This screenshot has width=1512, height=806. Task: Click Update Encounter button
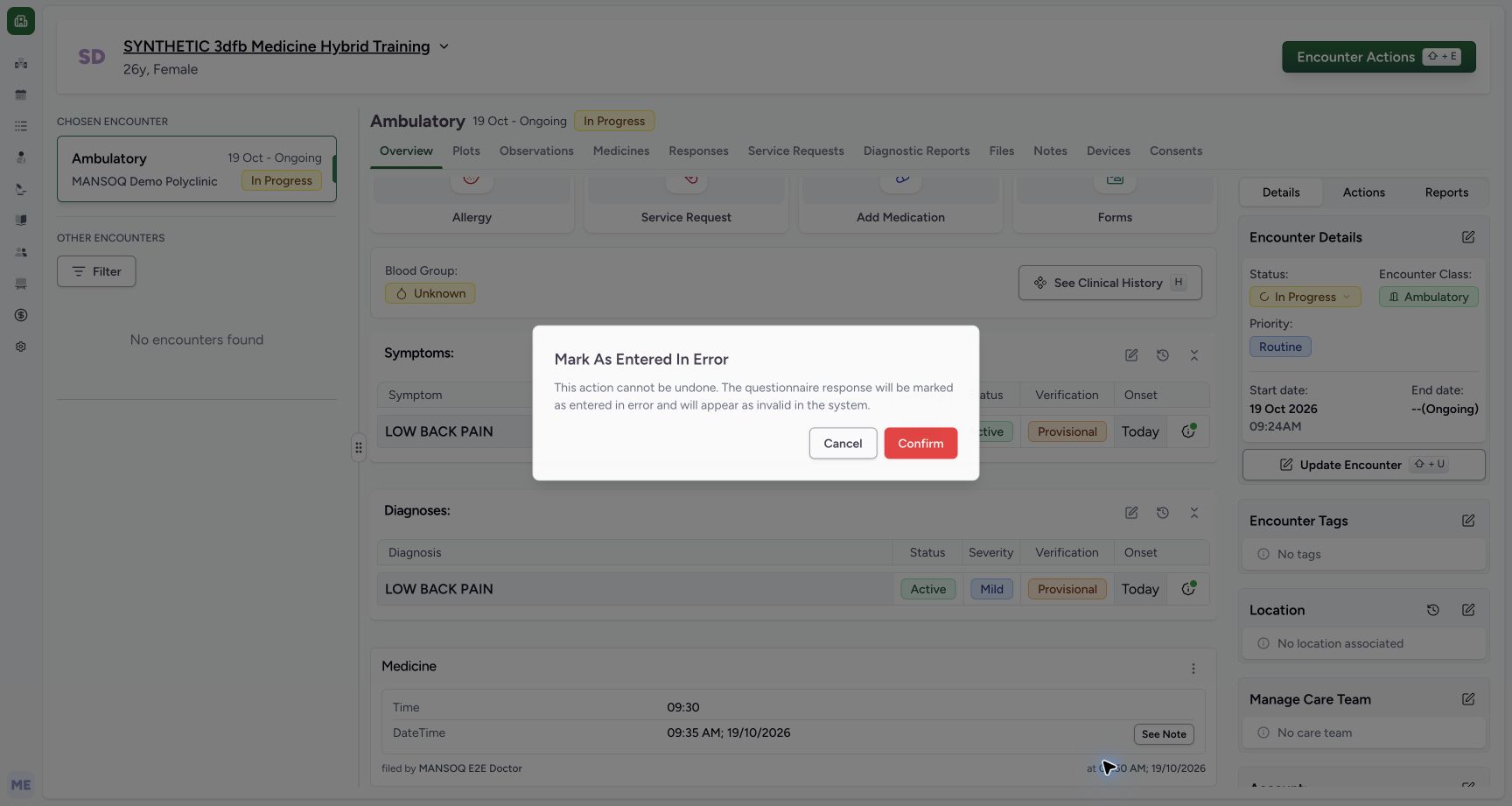point(1363,465)
